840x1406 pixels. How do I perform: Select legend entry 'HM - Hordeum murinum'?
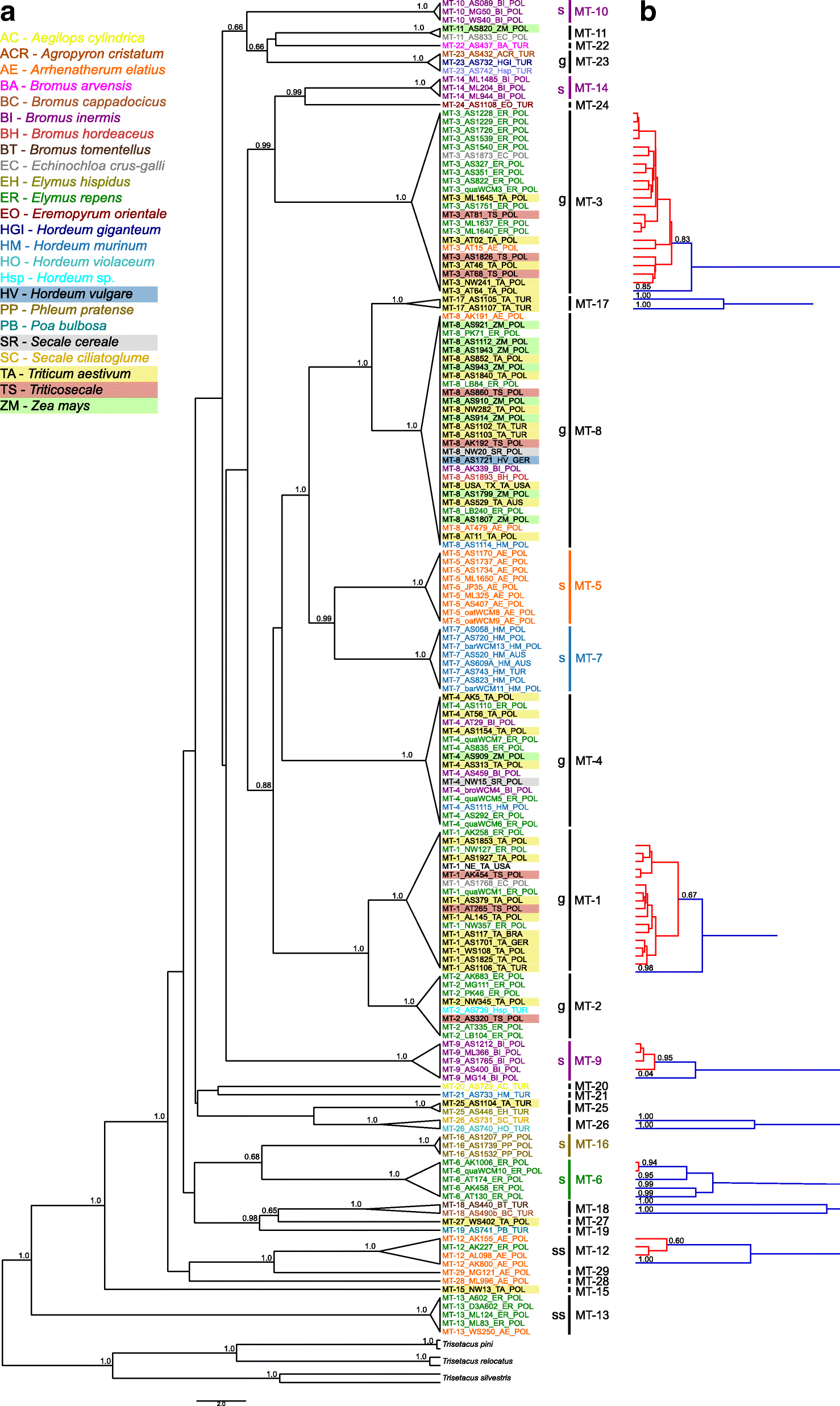coord(73,246)
